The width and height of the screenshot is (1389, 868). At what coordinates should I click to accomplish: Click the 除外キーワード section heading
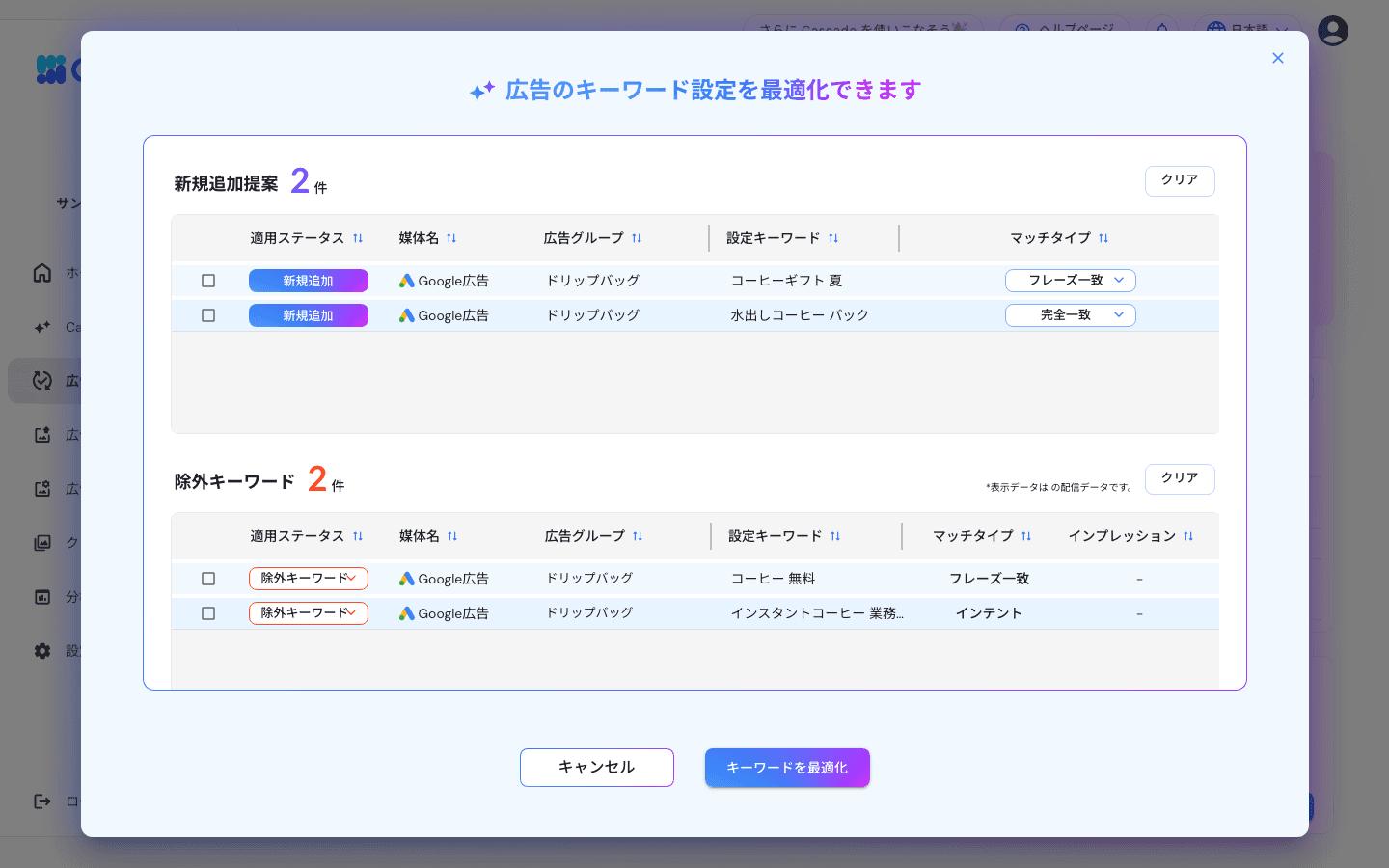(234, 481)
